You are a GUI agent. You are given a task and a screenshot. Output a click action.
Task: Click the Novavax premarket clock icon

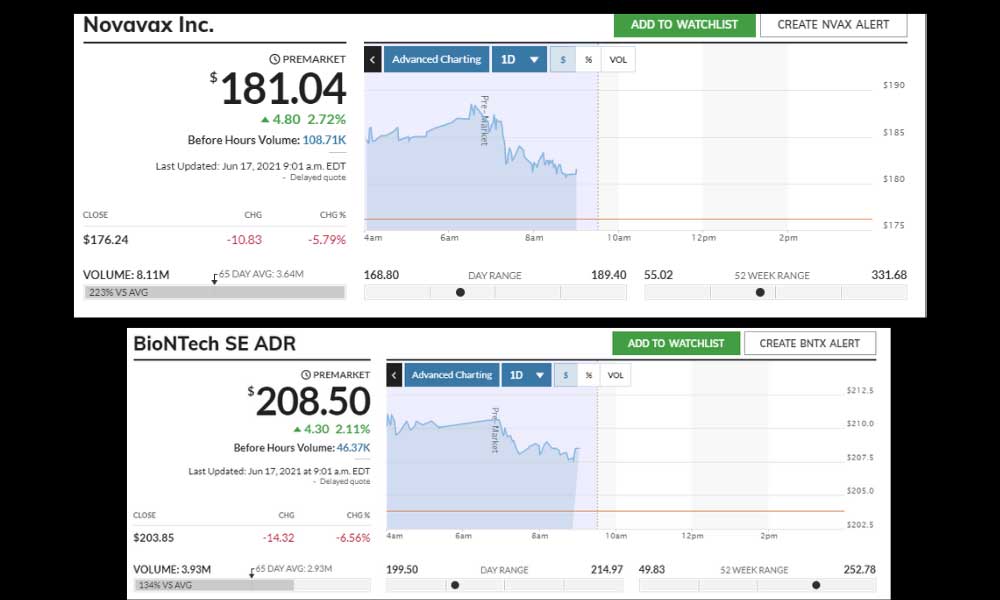click(x=275, y=59)
